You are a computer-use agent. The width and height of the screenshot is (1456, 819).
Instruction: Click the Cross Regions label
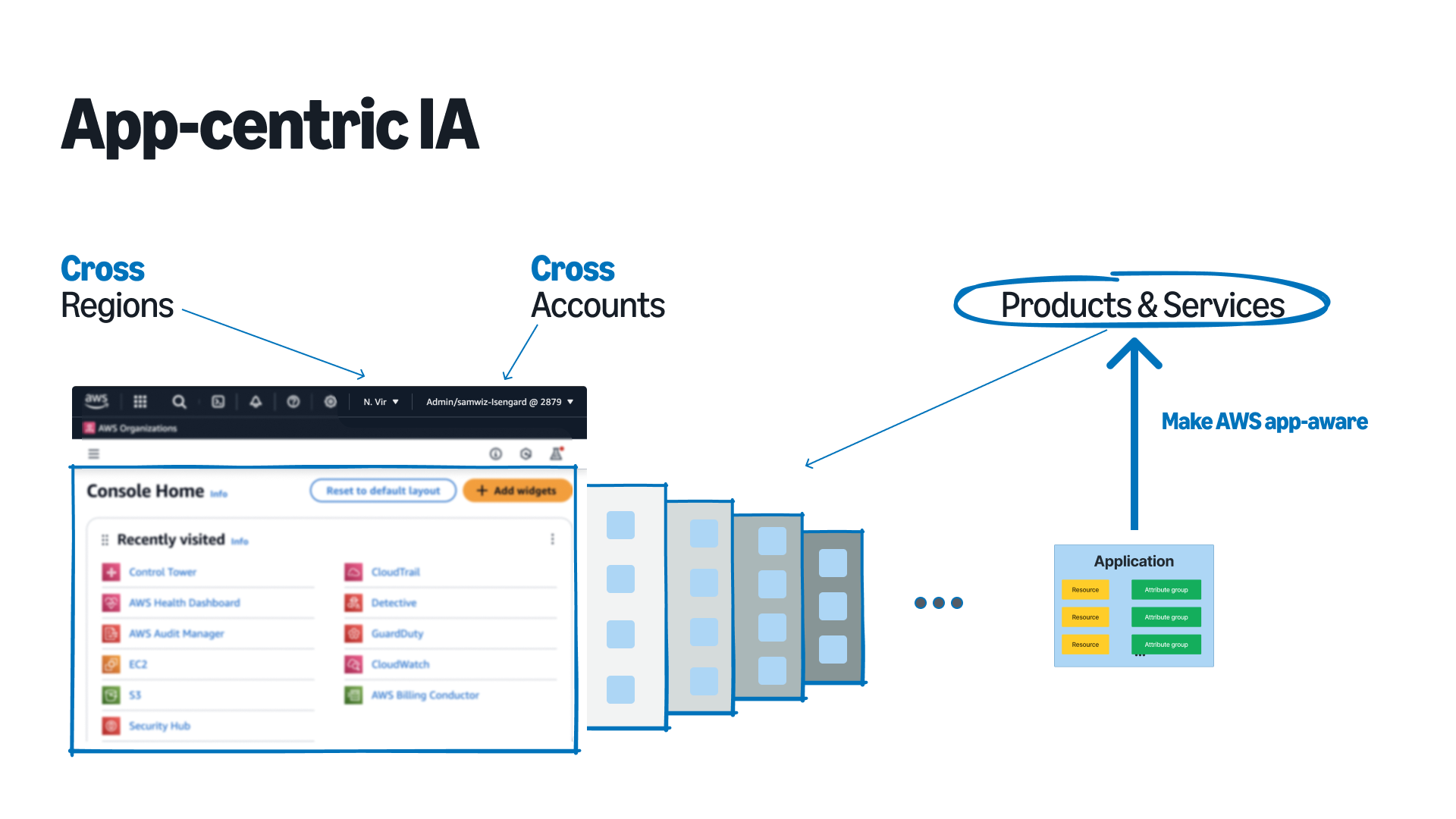click(x=117, y=287)
